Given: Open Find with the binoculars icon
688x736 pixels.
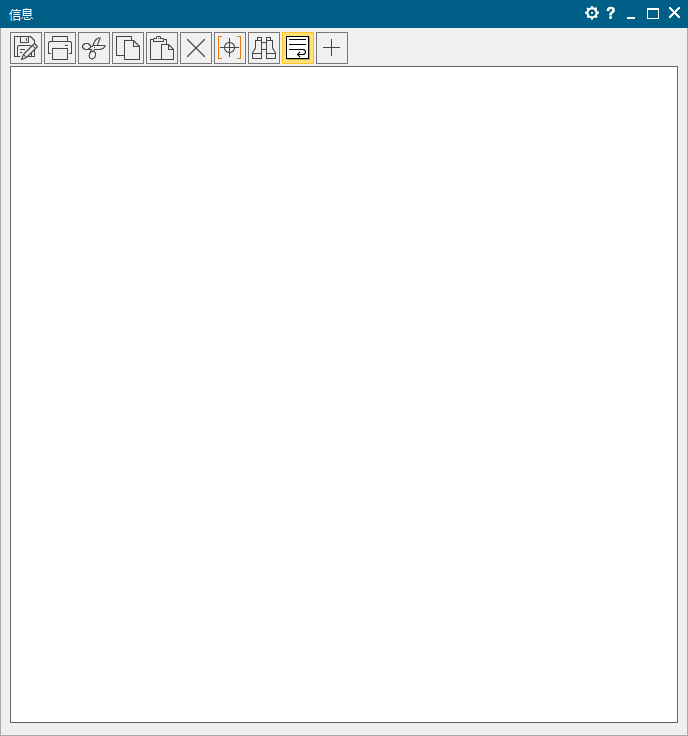Looking at the screenshot, I should click(264, 48).
